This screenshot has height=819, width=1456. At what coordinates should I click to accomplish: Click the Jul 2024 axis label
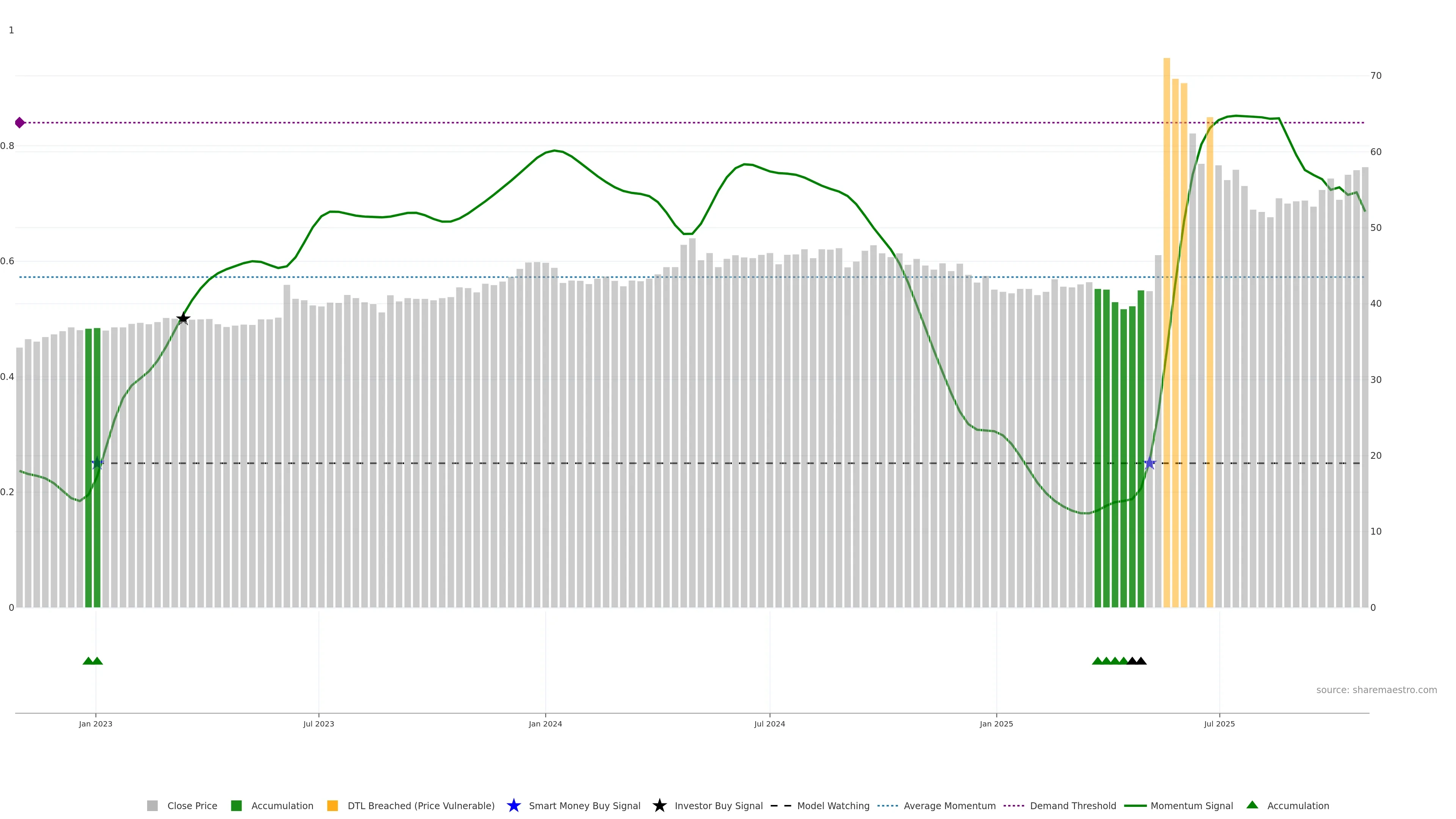(x=769, y=723)
